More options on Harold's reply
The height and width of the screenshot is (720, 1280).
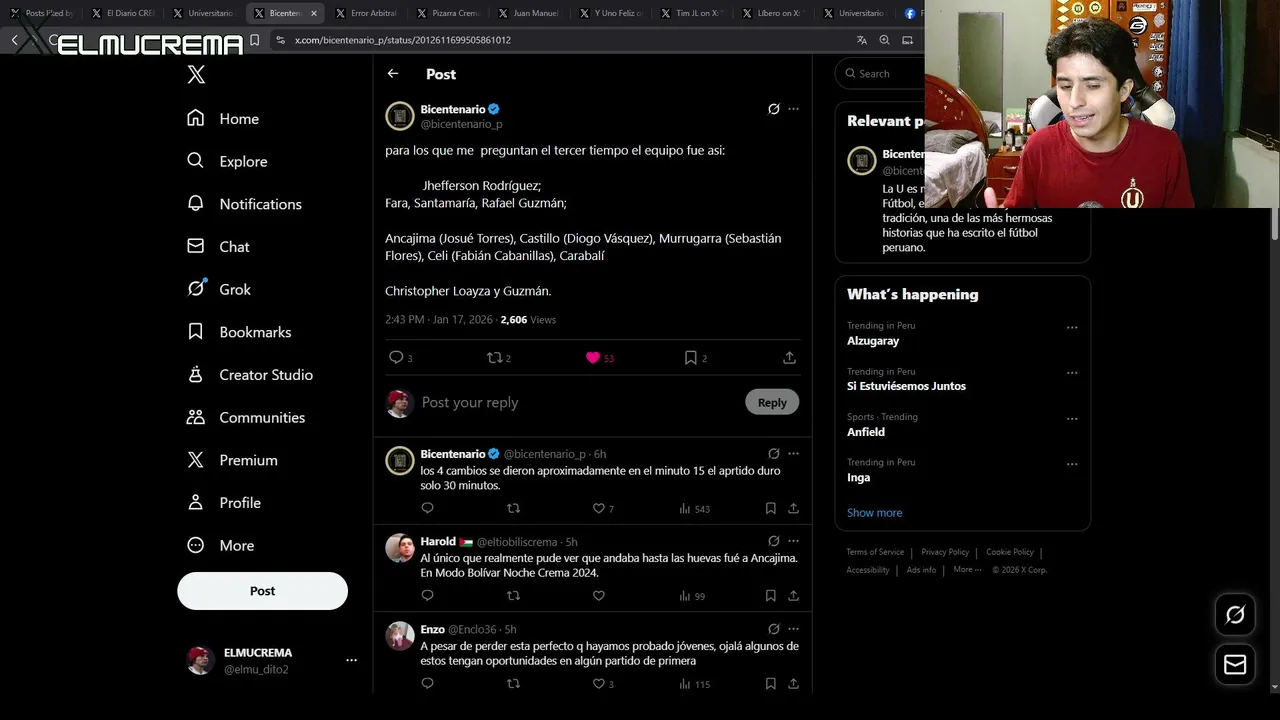click(x=794, y=541)
